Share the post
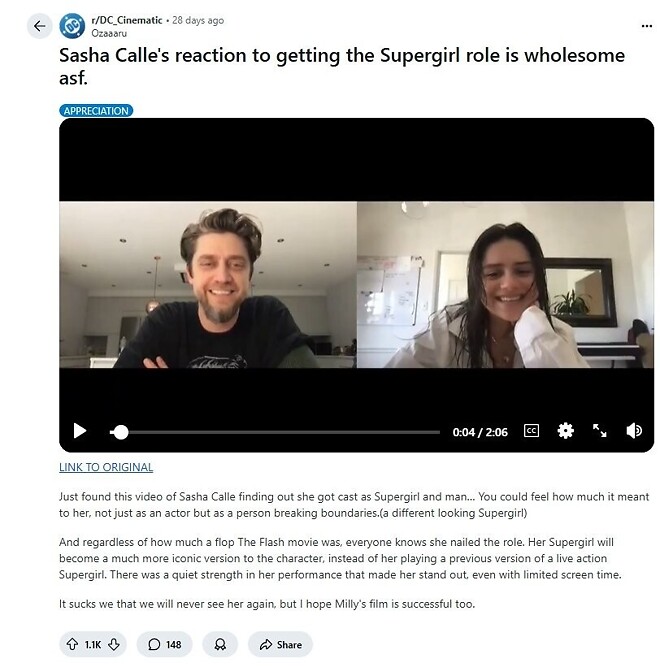 [x=280, y=644]
